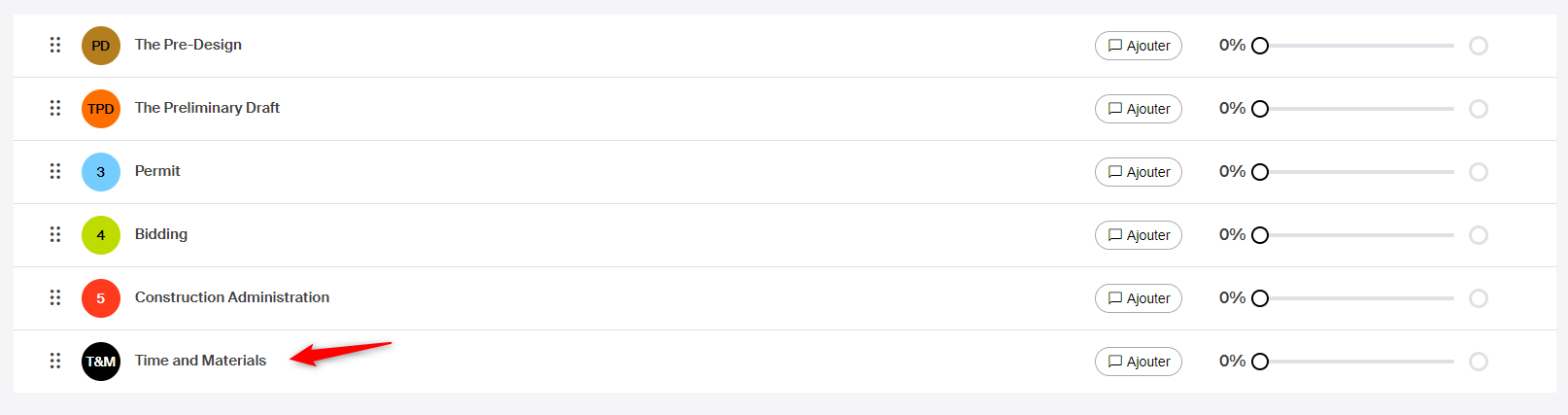This screenshot has width=1568, height=415.
Task: Mark Time and Materials completion circle
Action: click(1479, 362)
